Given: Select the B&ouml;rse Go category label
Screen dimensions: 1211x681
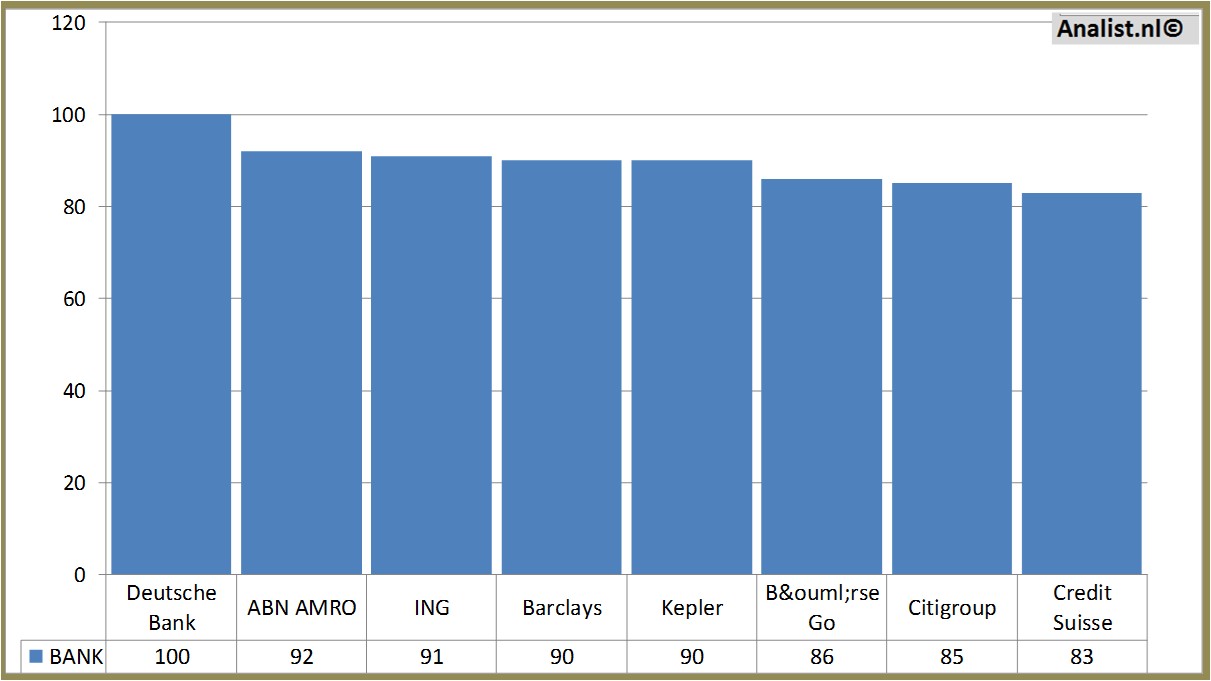Looking at the screenshot, I should 821,607.
